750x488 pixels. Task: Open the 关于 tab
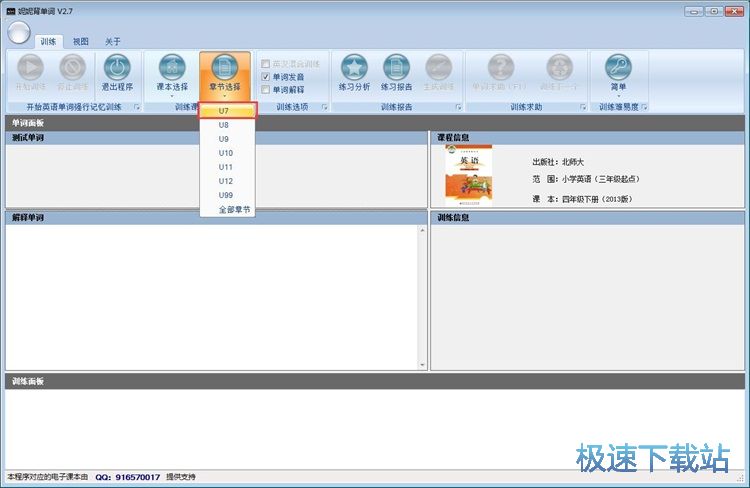click(113, 42)
